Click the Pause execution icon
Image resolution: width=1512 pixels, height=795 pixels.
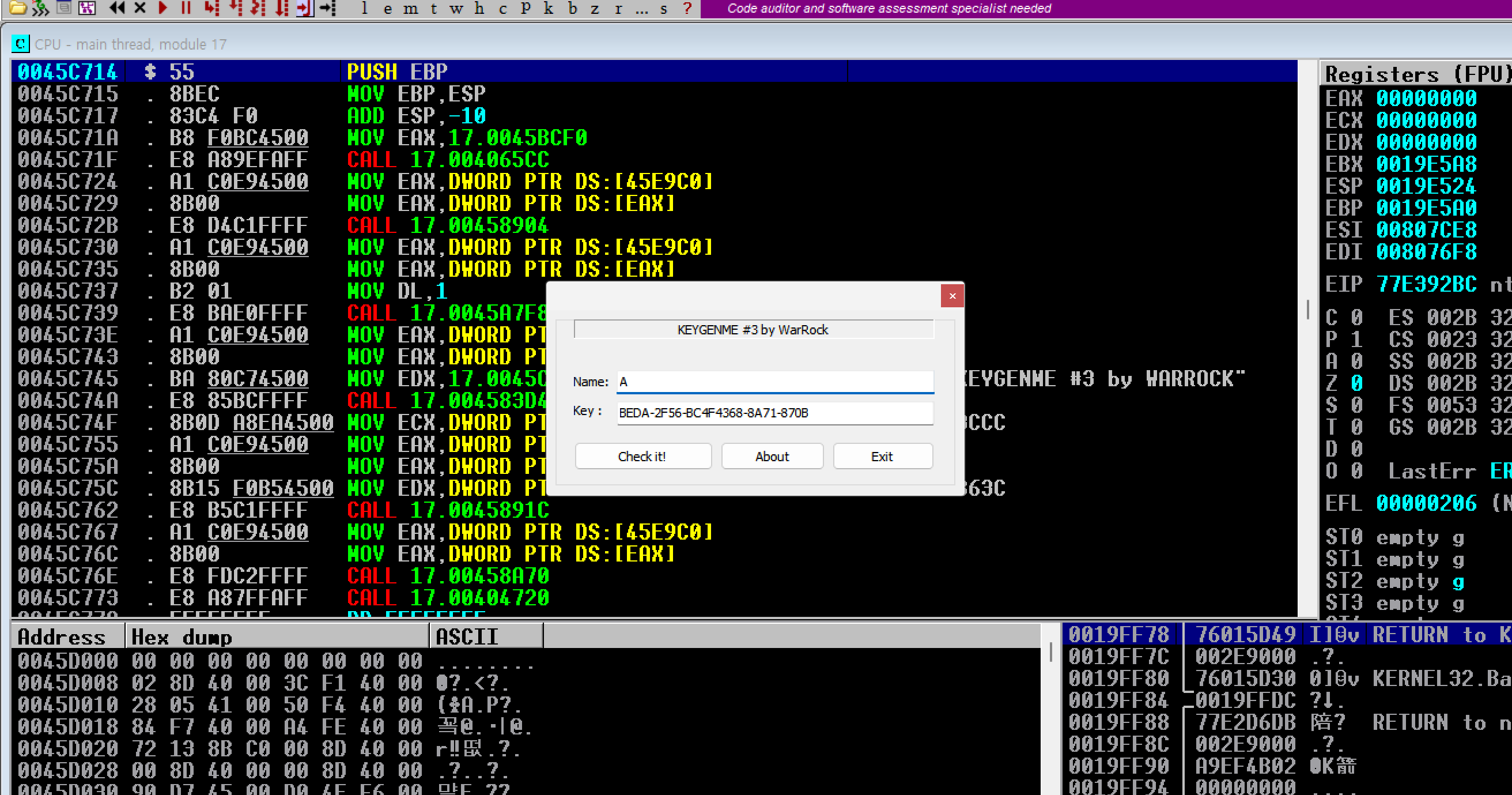[x=186, y=7]
